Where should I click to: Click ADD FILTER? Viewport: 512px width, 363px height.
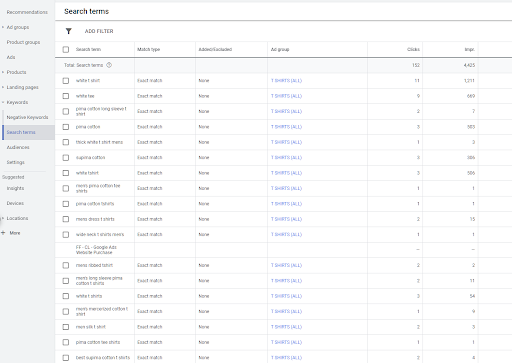click(x=99, y=31)
